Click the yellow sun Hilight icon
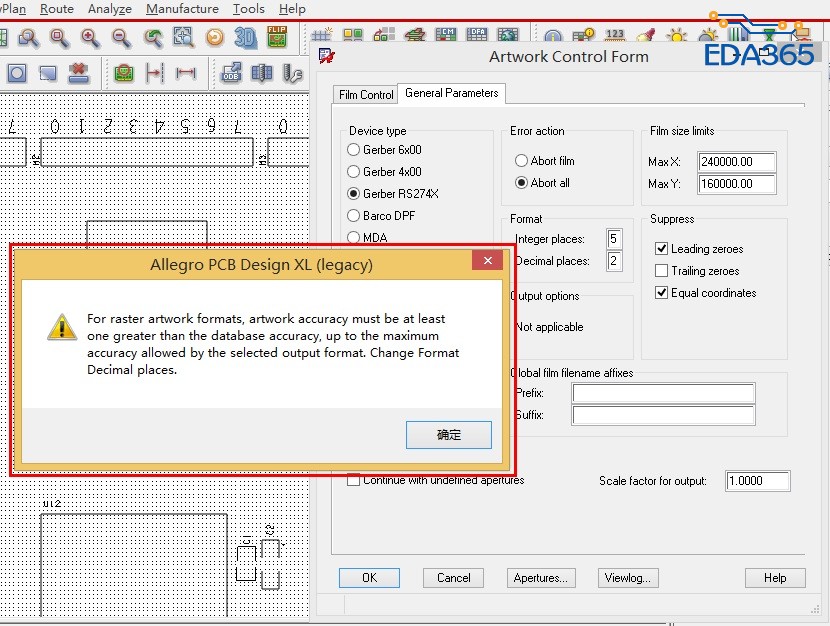The image size is (830, 626). coord(676,36)
